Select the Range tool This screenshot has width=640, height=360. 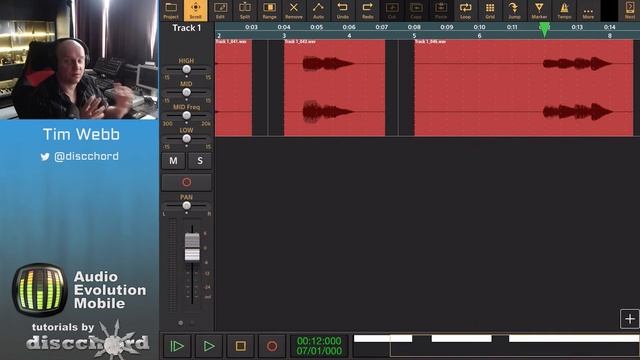tap(269, 10)
